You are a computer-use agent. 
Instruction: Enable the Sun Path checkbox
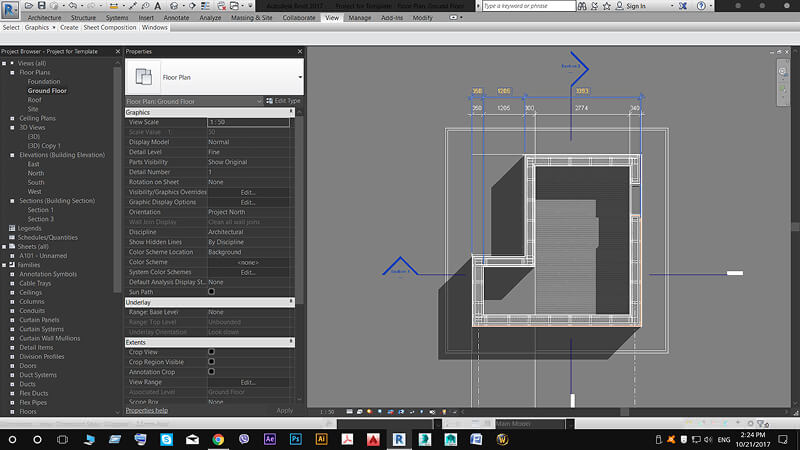211,291
